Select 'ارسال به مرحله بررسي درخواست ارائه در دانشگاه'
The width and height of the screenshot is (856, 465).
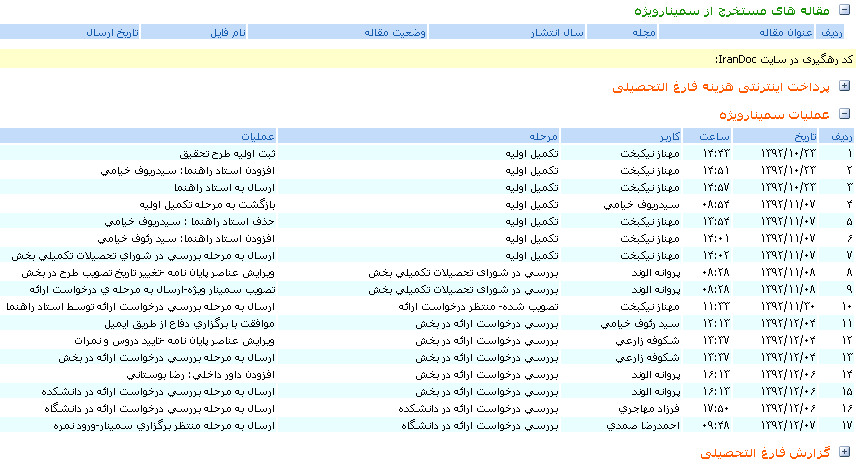(x=160, y=408)
